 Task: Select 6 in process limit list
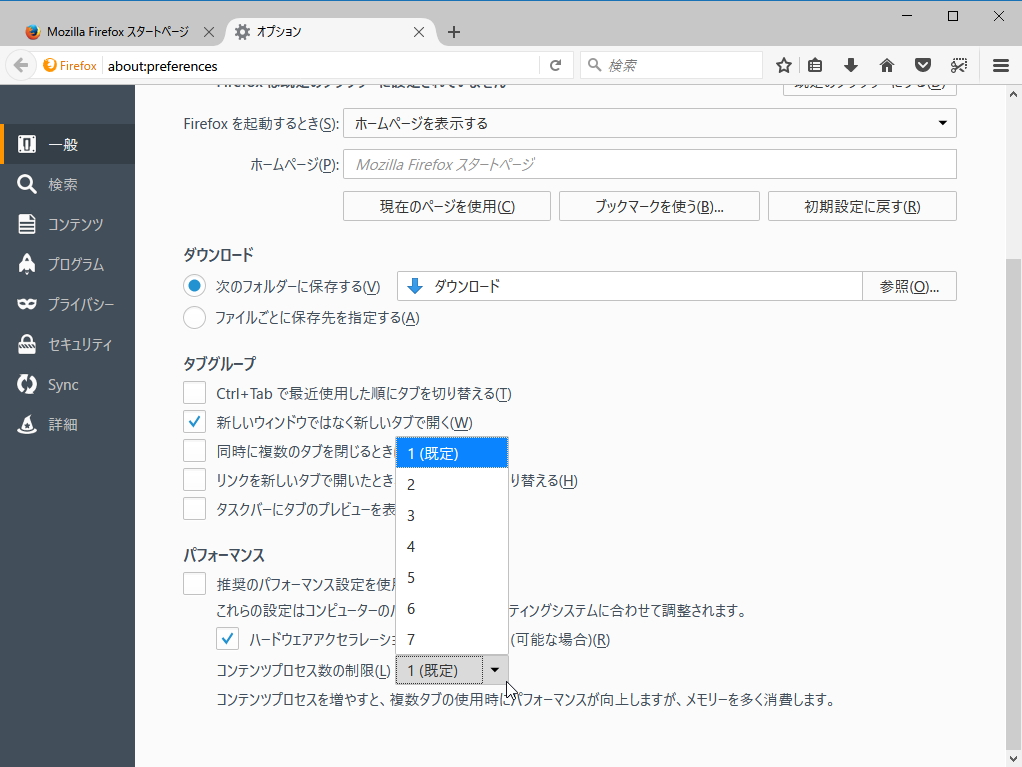[452, 609]
